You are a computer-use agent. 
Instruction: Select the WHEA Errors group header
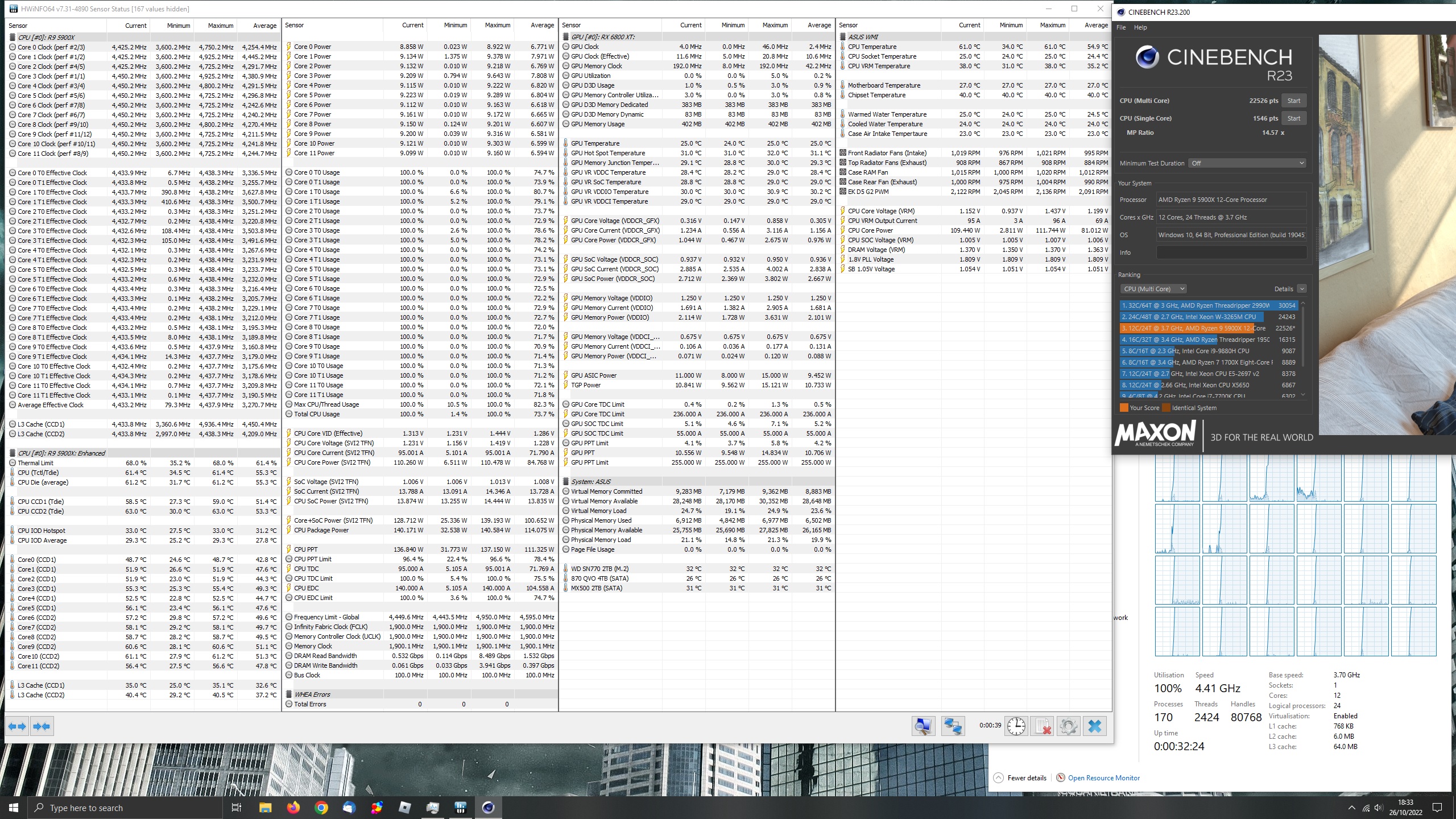pyautogui.click(x=420, y=694)
